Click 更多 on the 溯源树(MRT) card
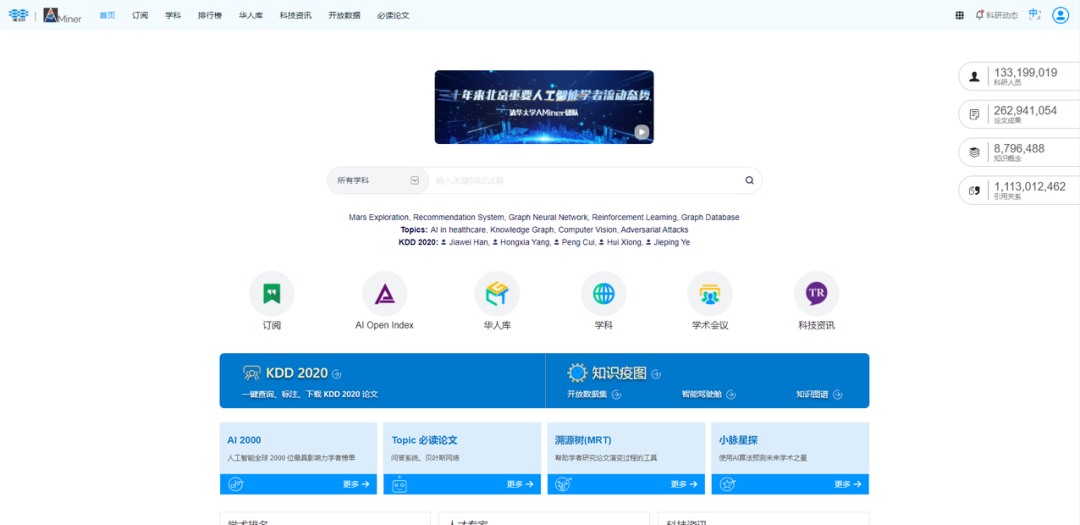 (684, 484)
